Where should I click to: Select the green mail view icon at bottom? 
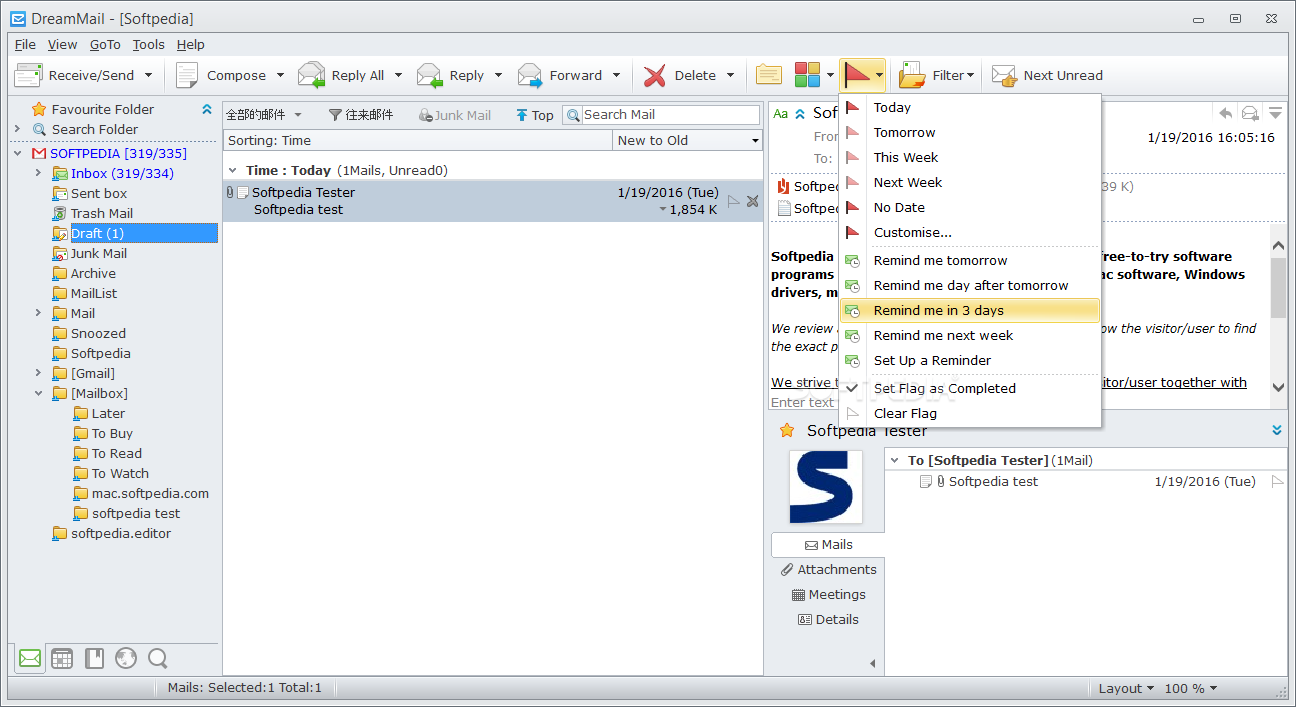(30, 658)
